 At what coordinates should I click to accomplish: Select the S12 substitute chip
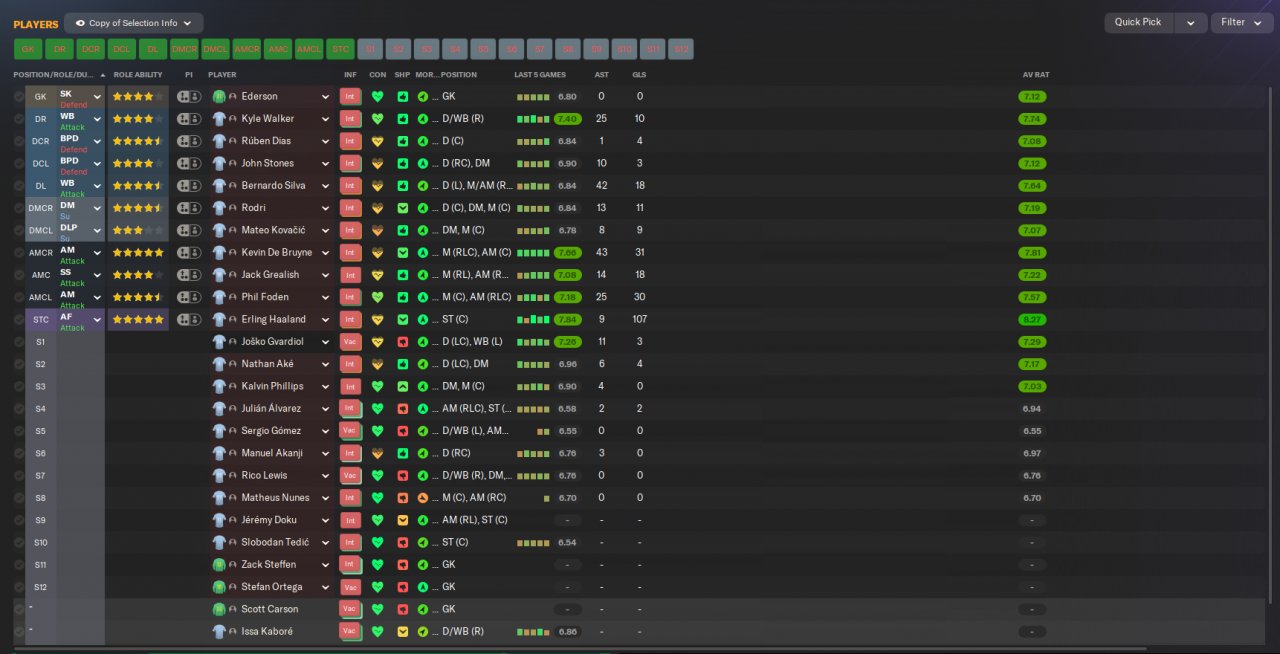pyautogui.click(x=680, y=49)
